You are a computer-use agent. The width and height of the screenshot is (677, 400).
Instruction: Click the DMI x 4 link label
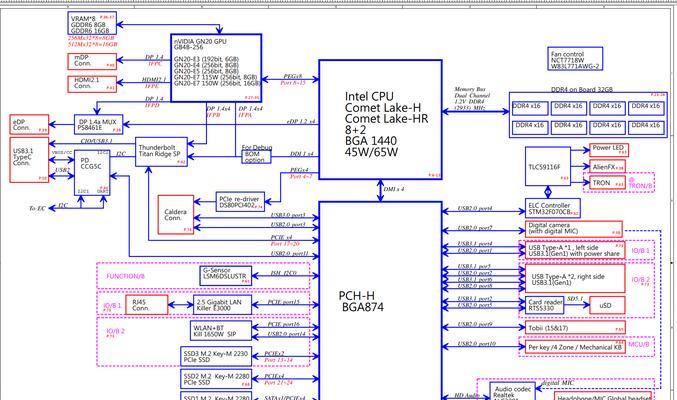tap(394, 189)
